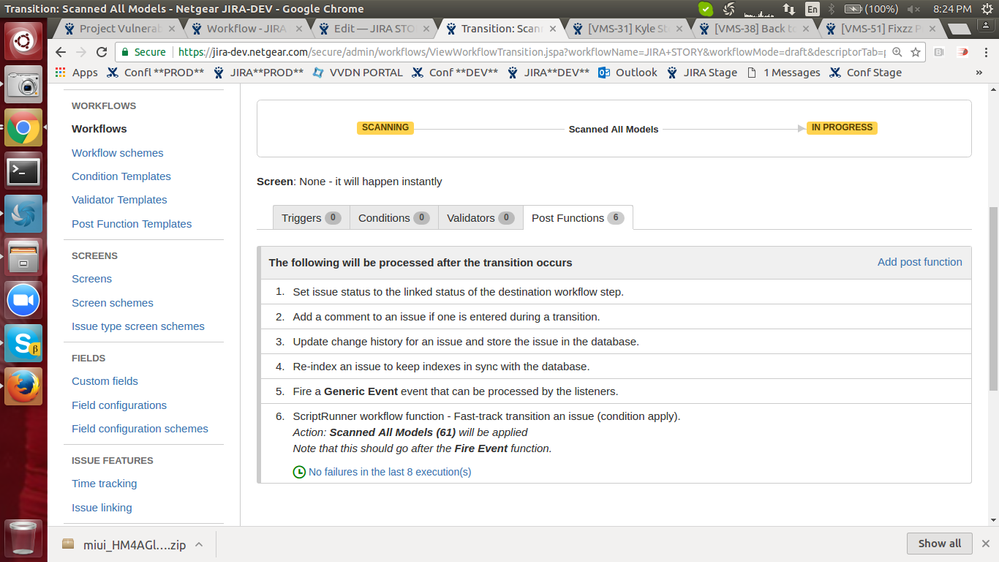The width and height of the screenshot is (999, 562).
Task: Click the green checkmark tray icon
Action: 705,9
